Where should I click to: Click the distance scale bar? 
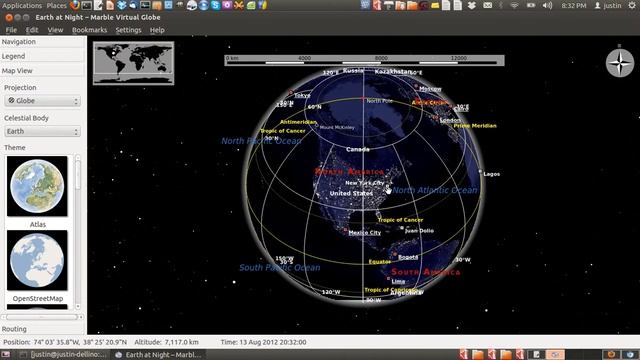coord(364,60)
